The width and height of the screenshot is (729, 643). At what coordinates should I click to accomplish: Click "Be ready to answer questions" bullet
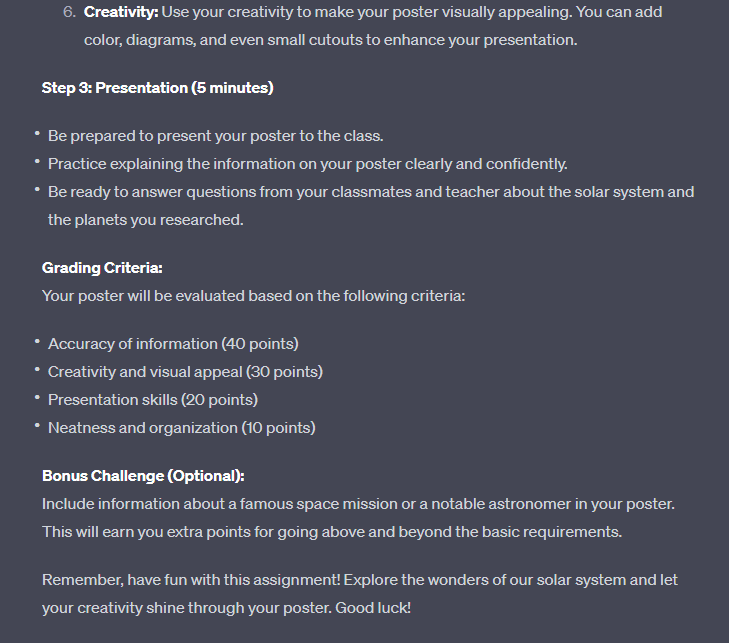370,192
